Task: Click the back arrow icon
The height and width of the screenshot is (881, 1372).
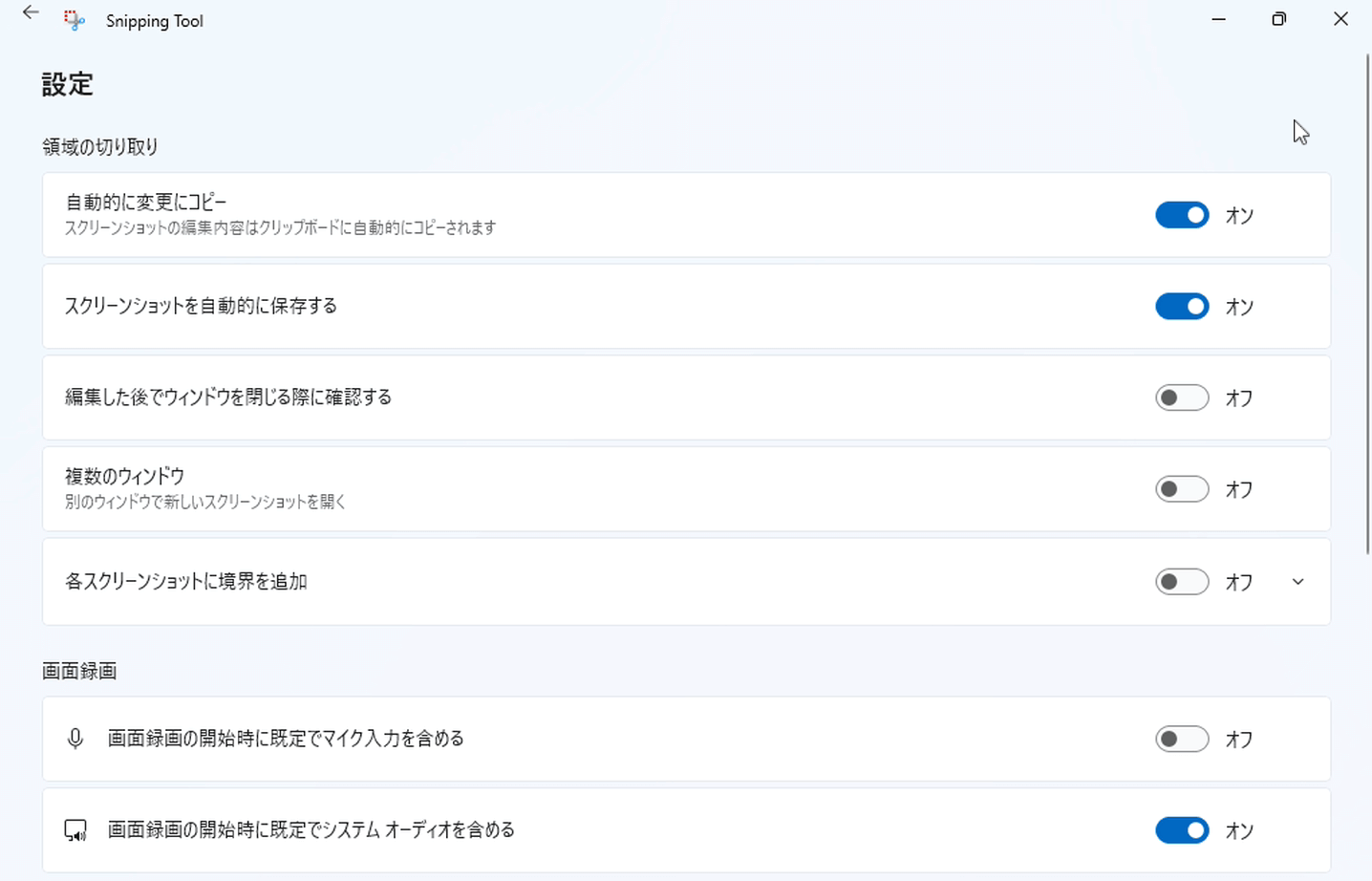Action: (x=31, y=13)
